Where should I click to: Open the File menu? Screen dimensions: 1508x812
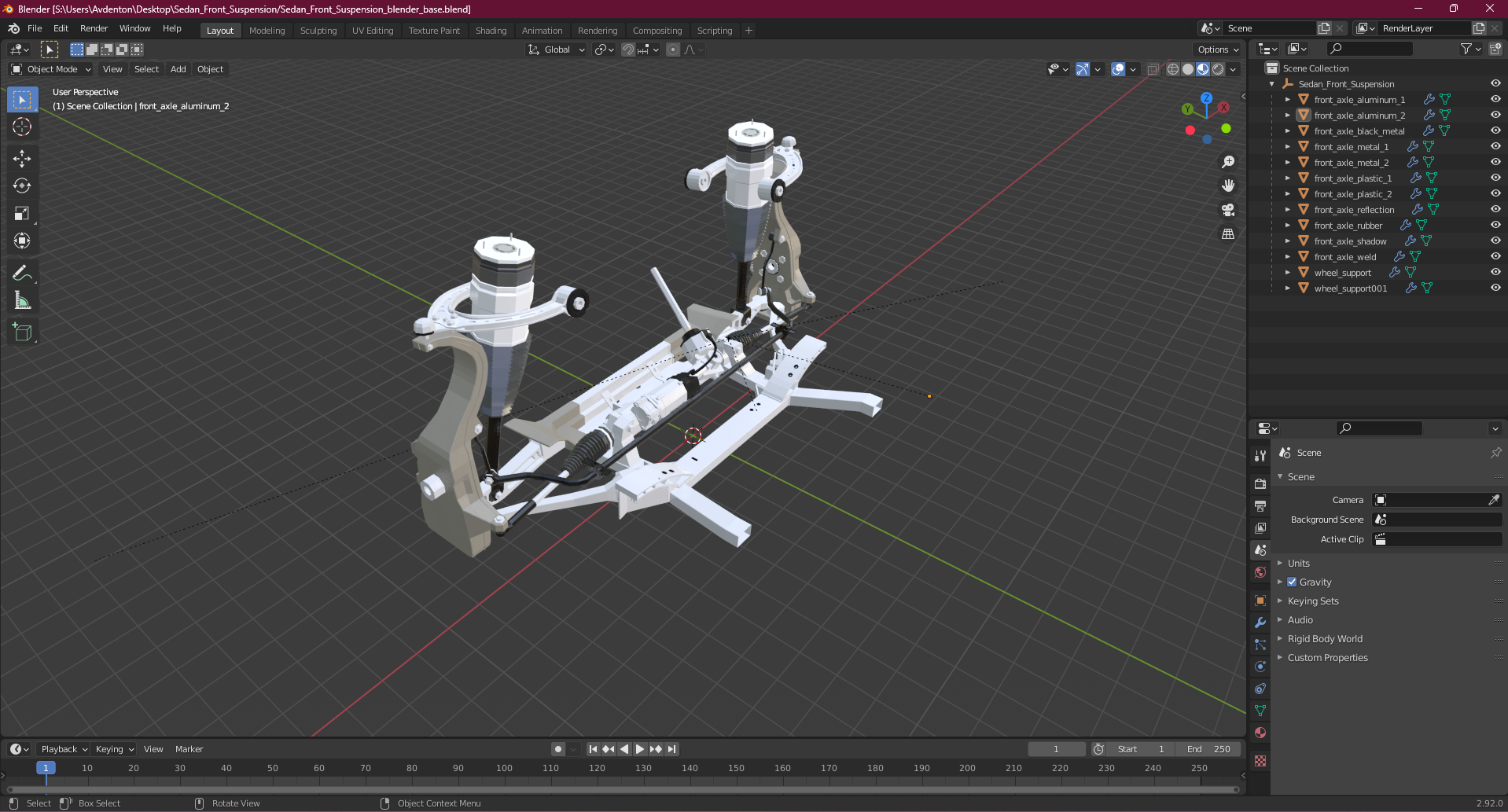pos(35,28)
